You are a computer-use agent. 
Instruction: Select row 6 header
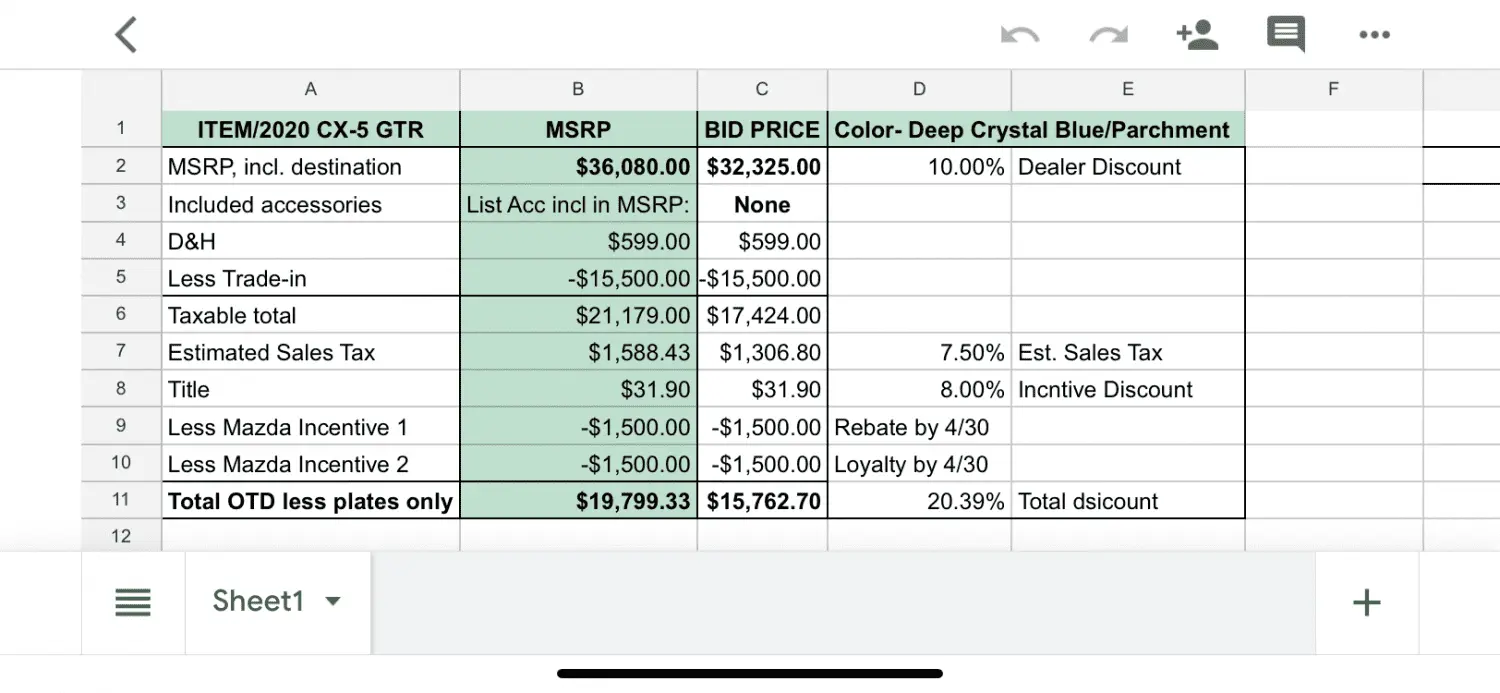tap(121, 315)
